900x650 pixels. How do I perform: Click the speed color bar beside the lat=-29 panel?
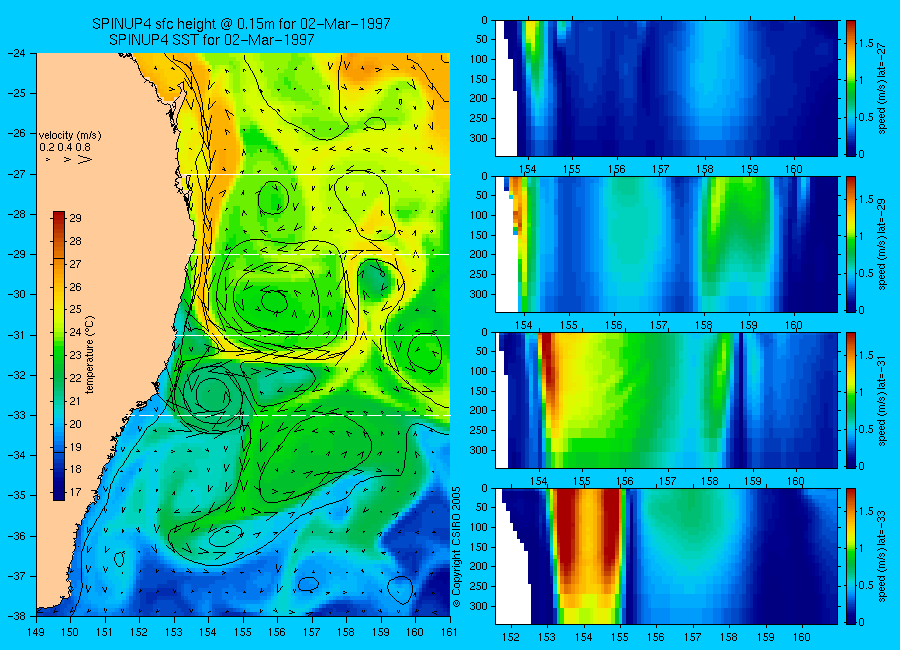click(x=850, y=244)
